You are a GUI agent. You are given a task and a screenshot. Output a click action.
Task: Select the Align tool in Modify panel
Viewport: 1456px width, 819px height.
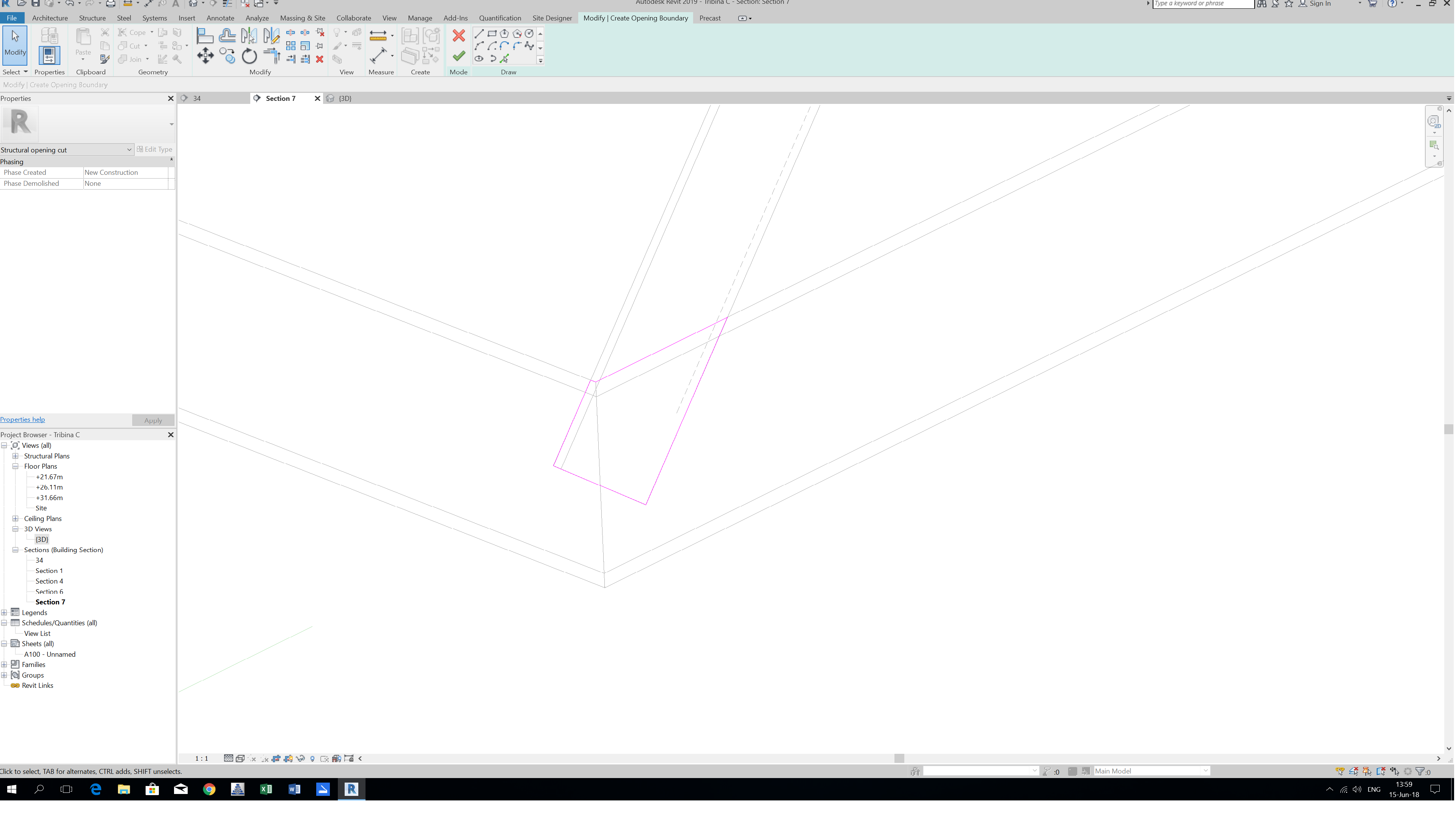point(205,36)
